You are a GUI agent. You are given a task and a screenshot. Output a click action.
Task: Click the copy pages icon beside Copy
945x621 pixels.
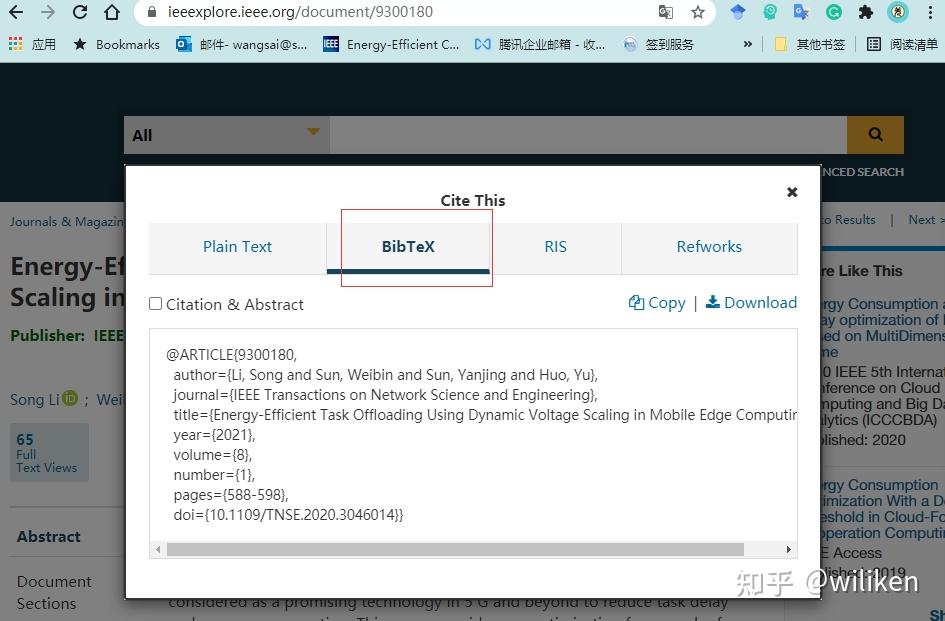click(636, 302)
